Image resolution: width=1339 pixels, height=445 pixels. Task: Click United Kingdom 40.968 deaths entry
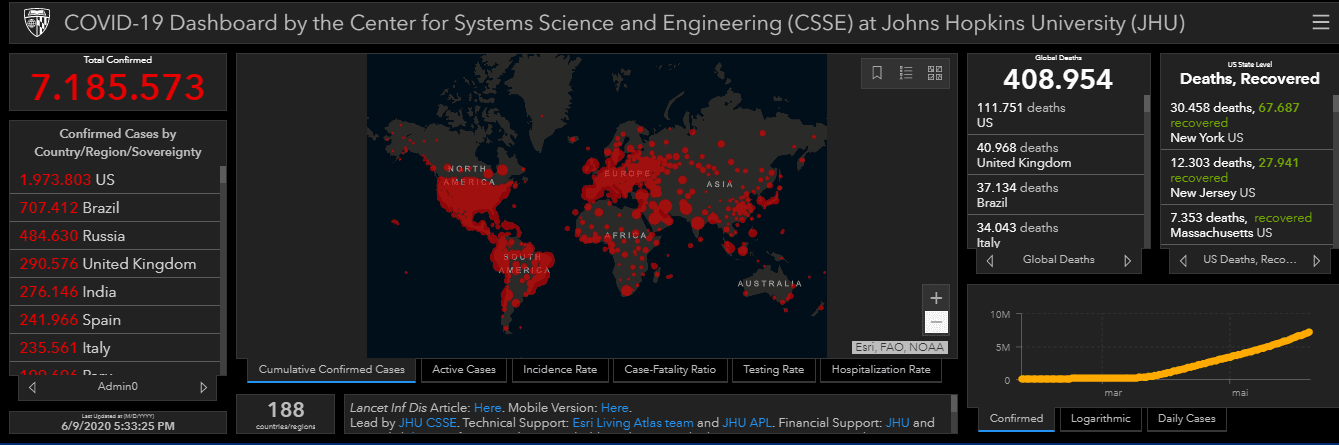pos(1056,155)
